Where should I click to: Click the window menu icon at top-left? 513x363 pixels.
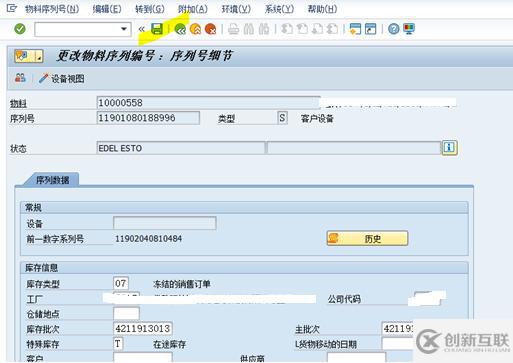[x=11, y=8]
